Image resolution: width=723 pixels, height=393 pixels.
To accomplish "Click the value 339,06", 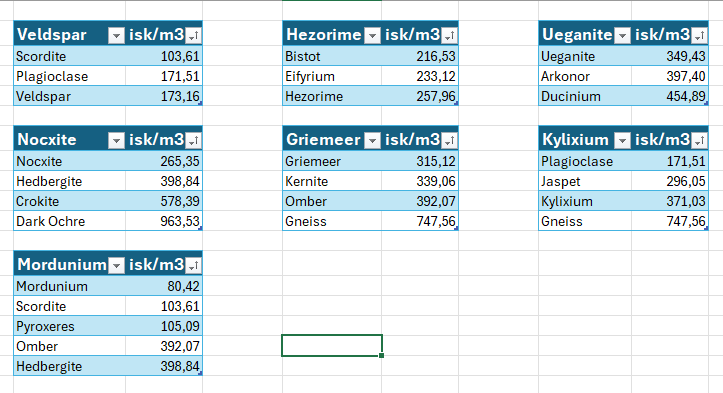I will click(420, 181).
